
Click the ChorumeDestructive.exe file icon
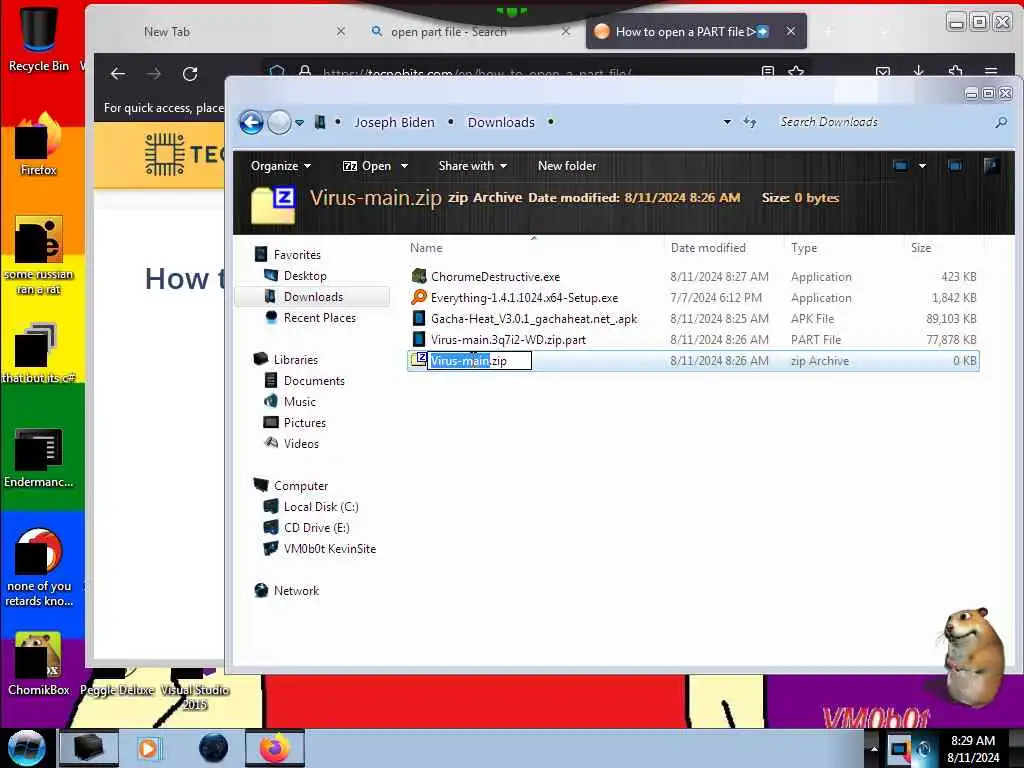tap(419, 276)
